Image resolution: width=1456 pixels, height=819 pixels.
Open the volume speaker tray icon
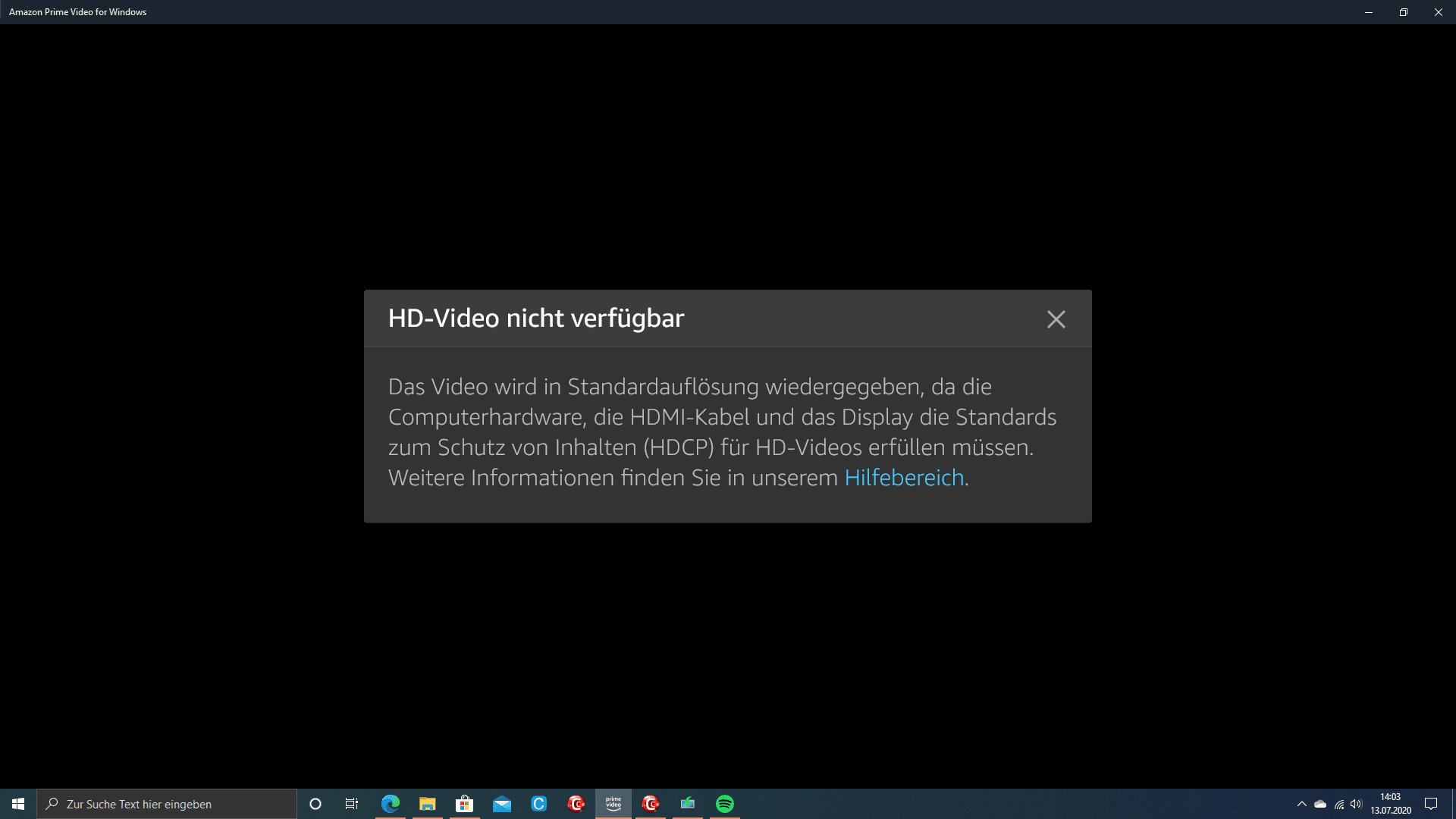pyautogui.click(x=1357, y=804)
